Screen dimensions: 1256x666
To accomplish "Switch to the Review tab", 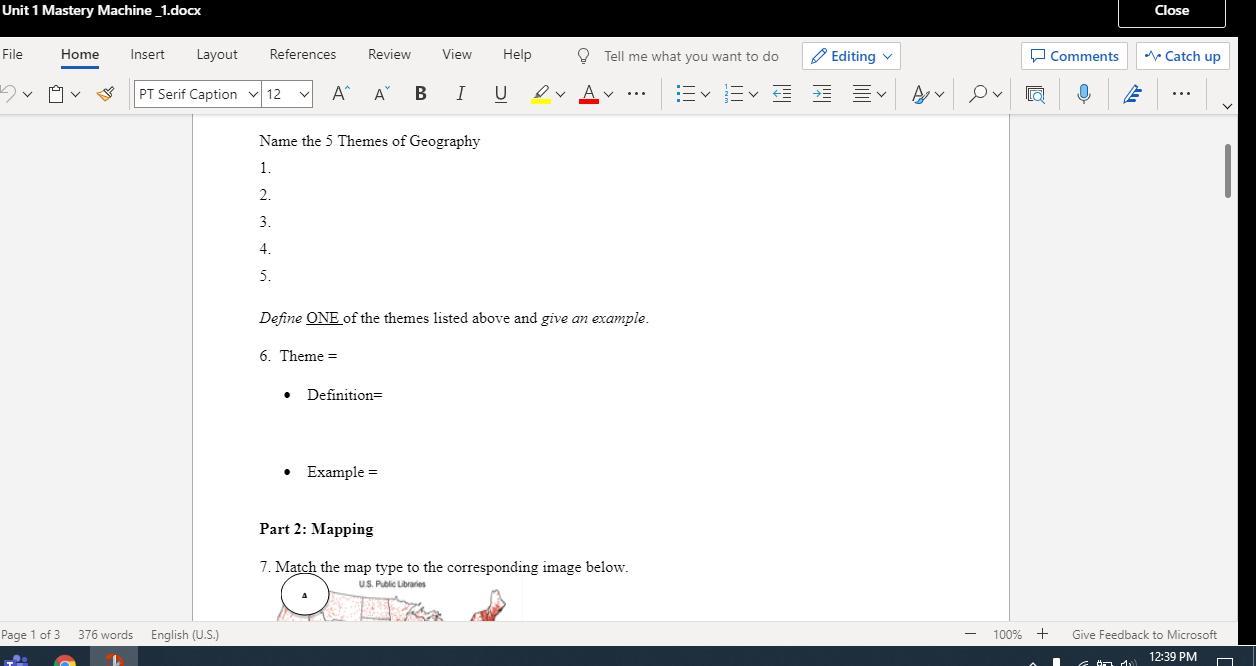I will click(x=389, y=54).
